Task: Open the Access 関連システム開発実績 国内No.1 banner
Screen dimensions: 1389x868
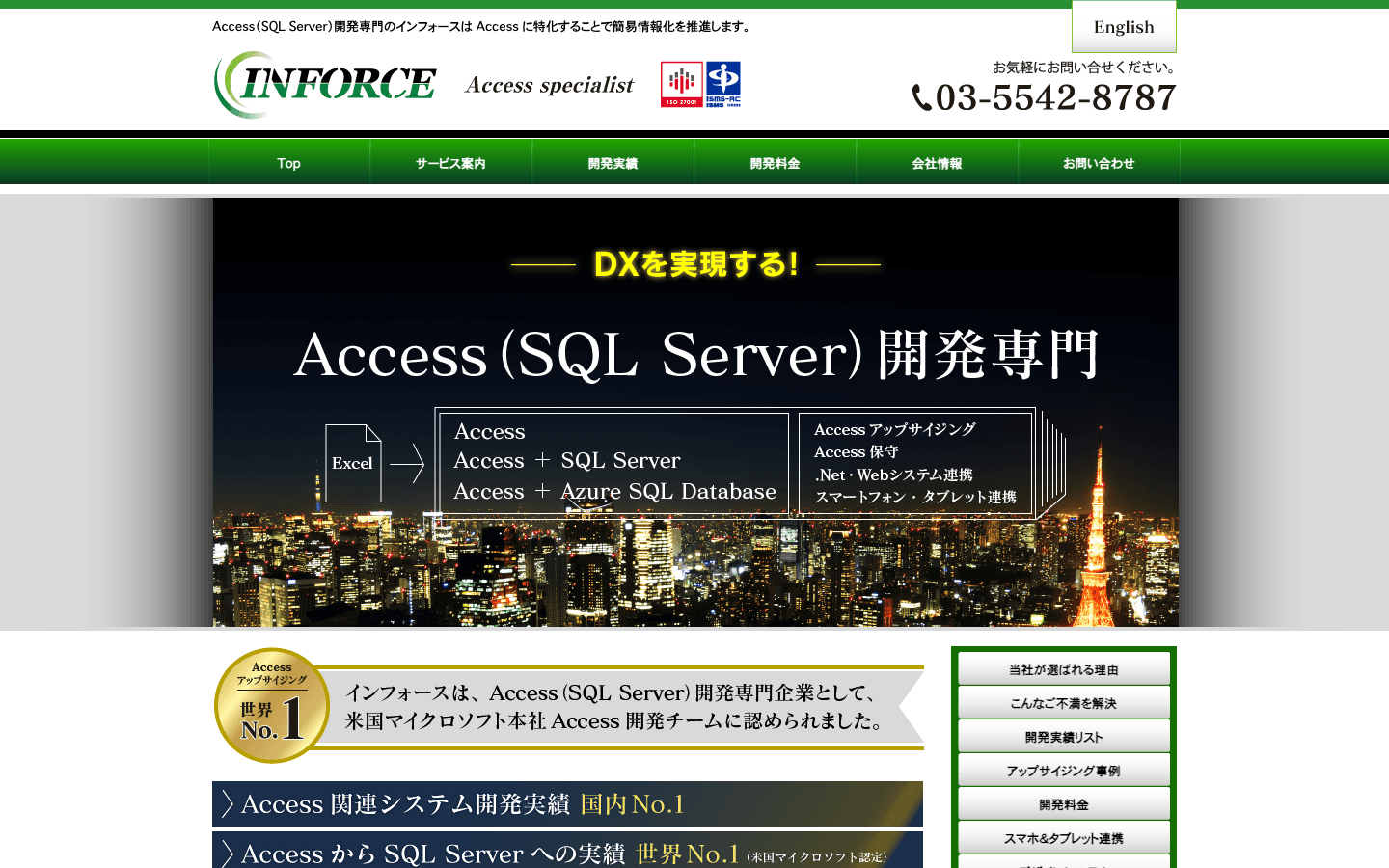Action: 567,803
